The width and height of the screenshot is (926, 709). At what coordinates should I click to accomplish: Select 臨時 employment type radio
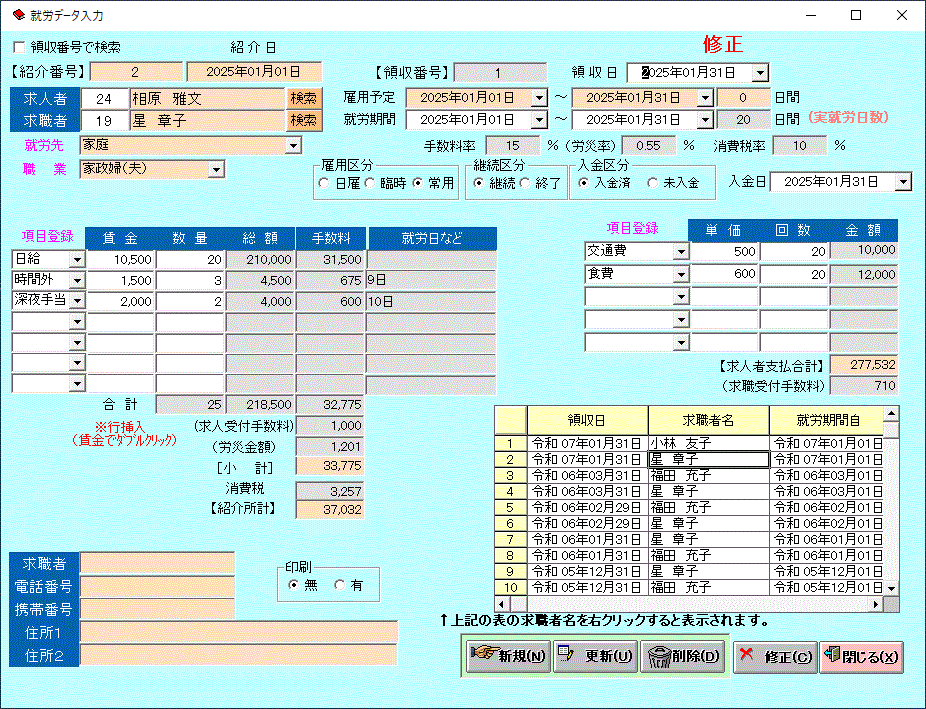tap(370, 184)
